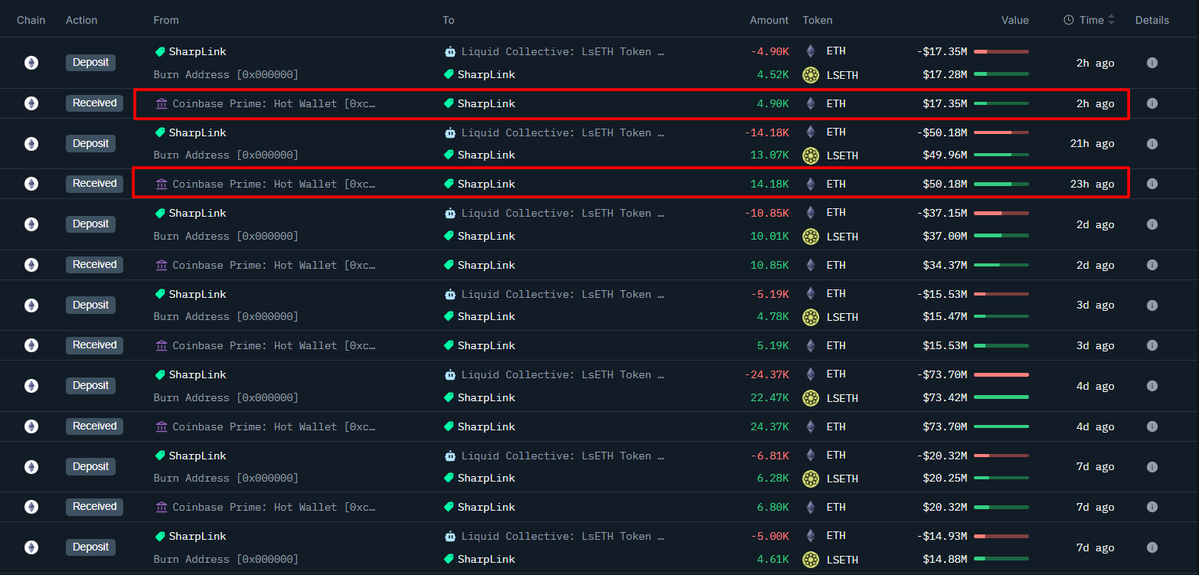Open SharpLink sender link in 4d ago Deposit row
This screenshot has height=575, width=1199.
(197, 375)
